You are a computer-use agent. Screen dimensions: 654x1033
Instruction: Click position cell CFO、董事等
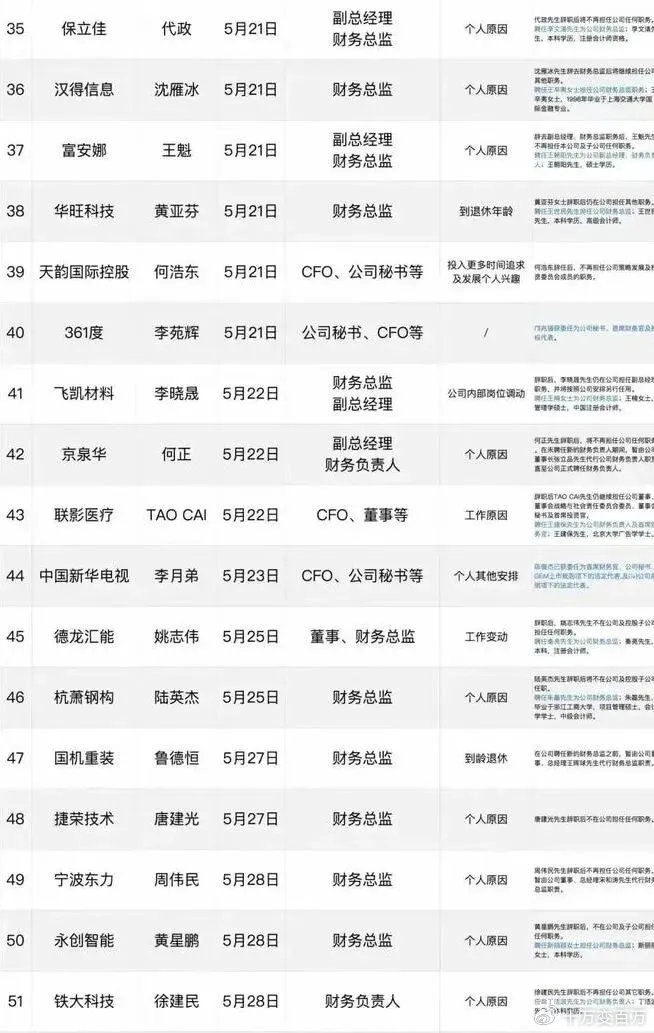click(362, 515)
